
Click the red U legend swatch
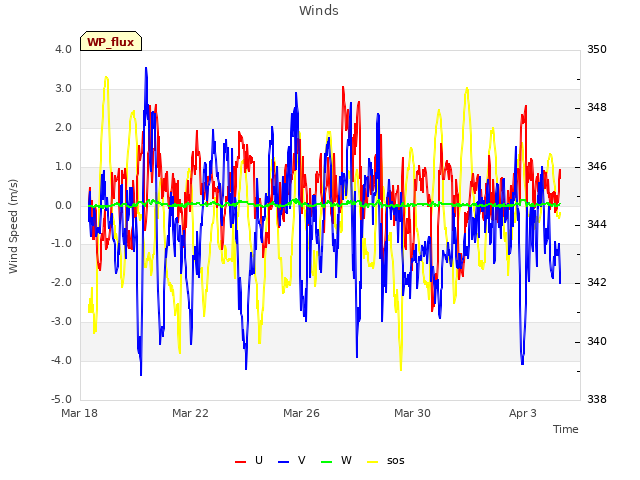click(240, 462)
